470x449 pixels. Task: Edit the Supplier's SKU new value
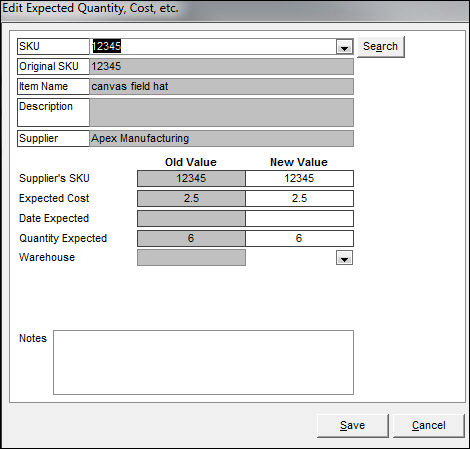299,178
